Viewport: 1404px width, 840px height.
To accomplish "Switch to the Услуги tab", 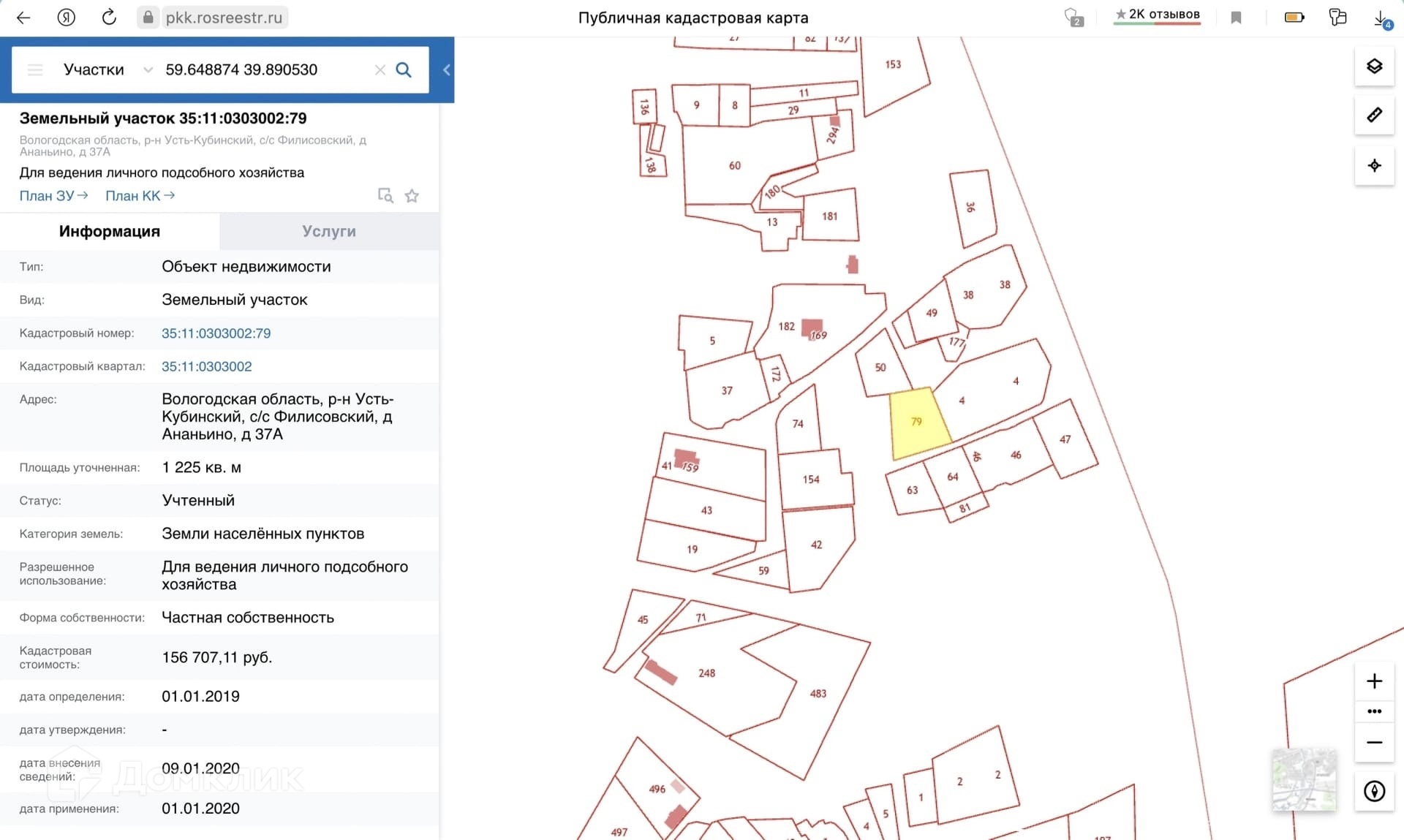I will [x=329, y=232].
